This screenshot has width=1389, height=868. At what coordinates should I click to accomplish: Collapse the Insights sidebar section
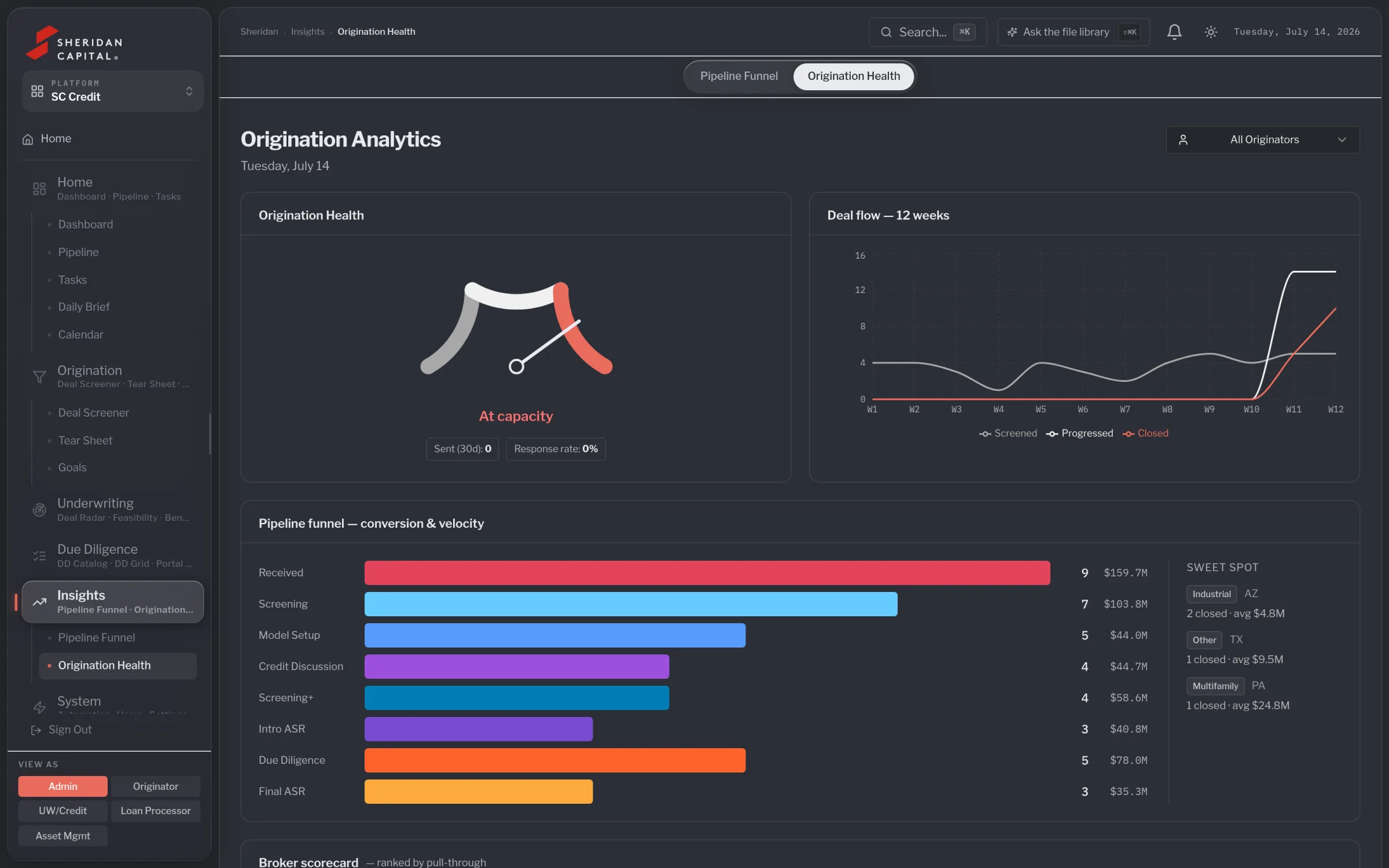112,602
